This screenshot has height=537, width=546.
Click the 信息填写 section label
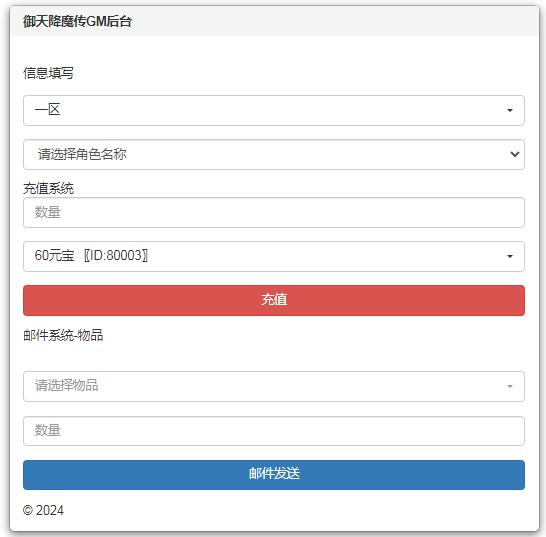[x=48, y=73]
